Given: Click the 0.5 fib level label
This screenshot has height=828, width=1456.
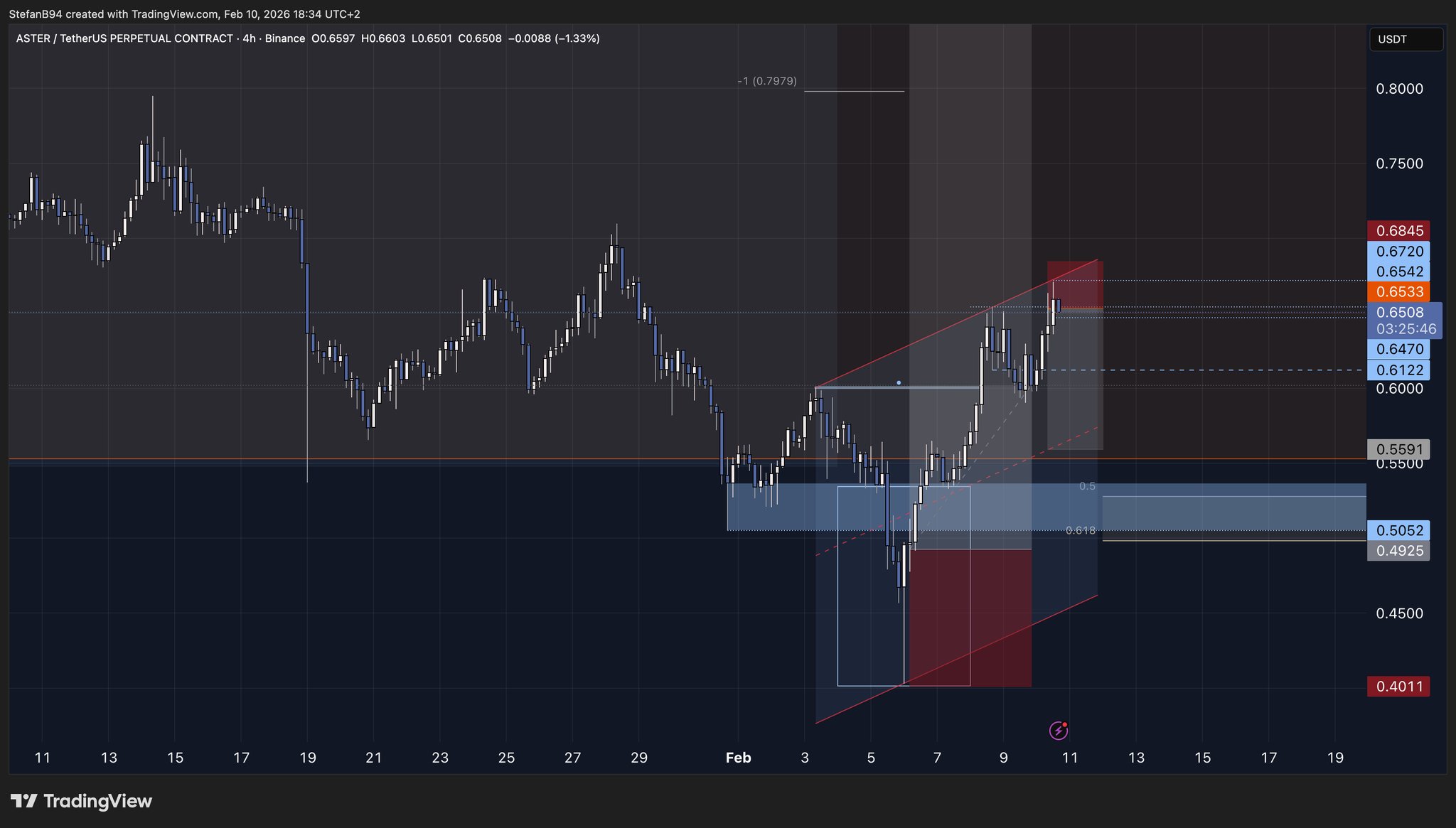Looking at the screenshot, I should 1087,486.
